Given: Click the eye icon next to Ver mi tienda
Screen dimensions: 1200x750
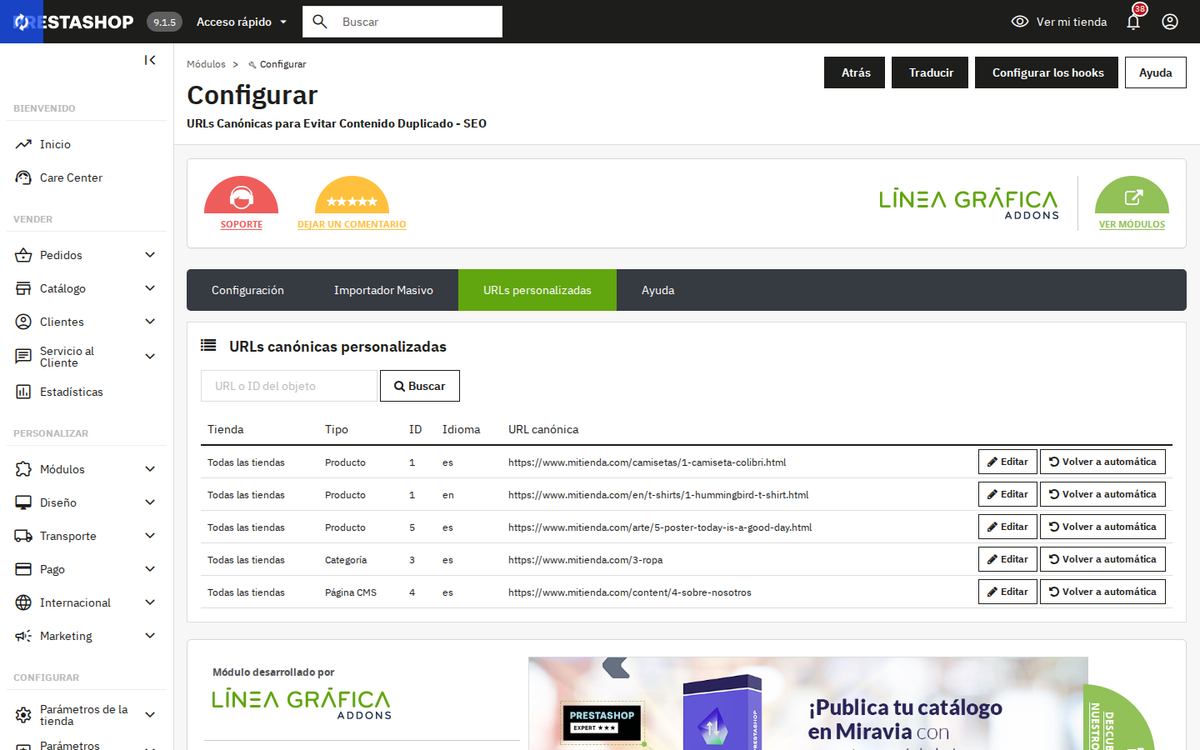Looking at the screenshot, I should click(1020, 21).
